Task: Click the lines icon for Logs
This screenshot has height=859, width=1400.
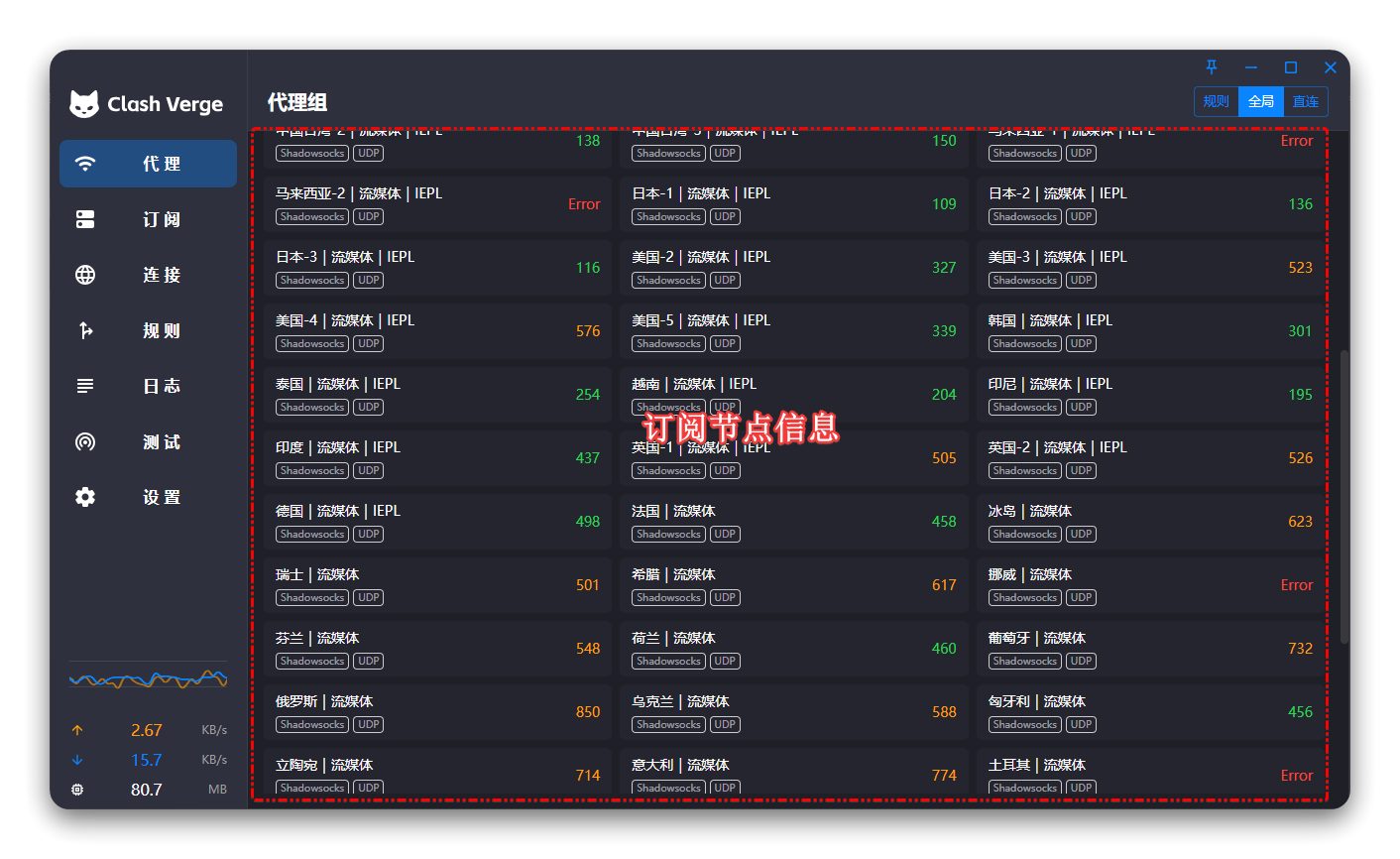Action: click(x=86, y=386)
